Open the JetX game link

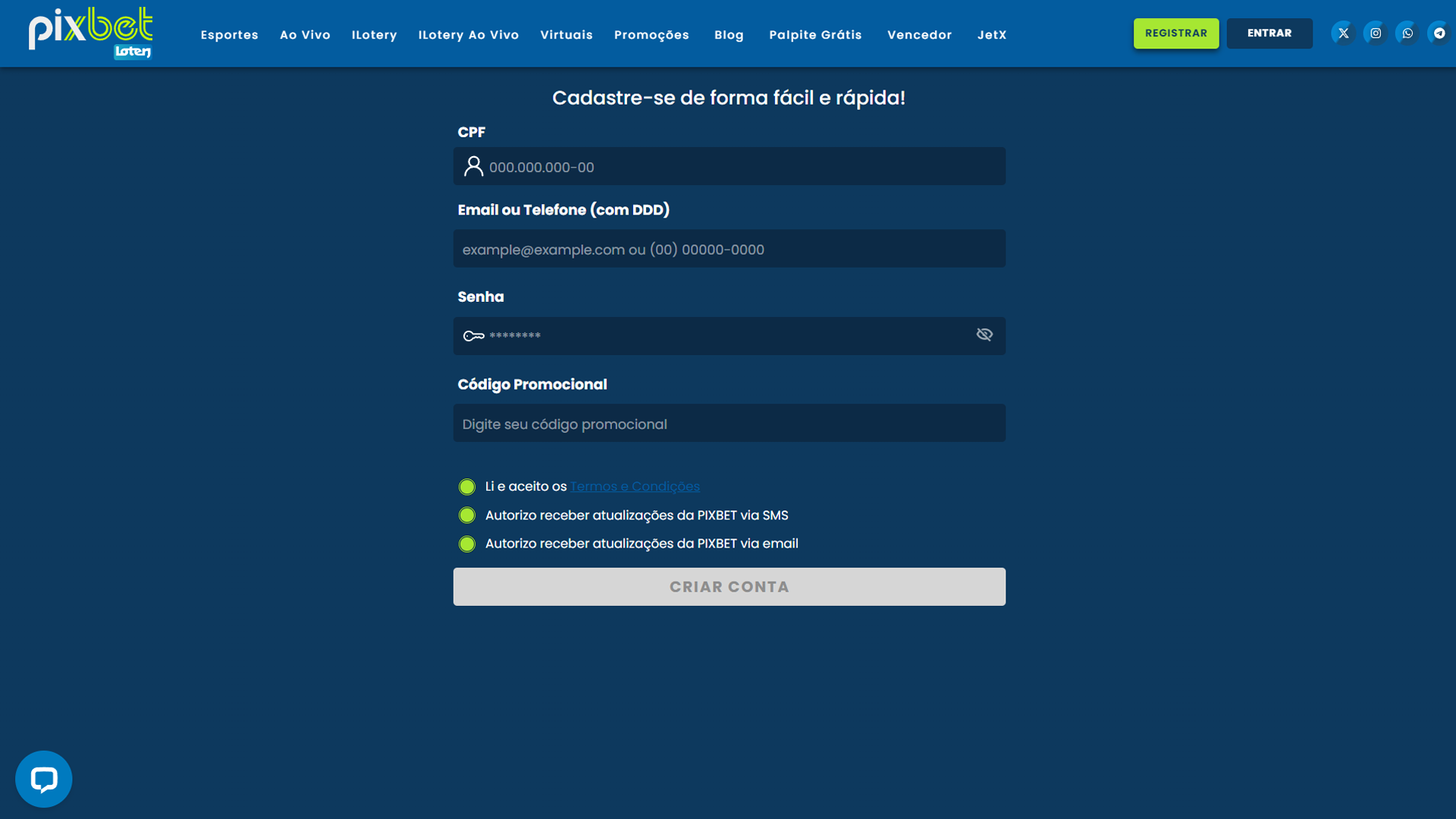(x=992, y=35)
